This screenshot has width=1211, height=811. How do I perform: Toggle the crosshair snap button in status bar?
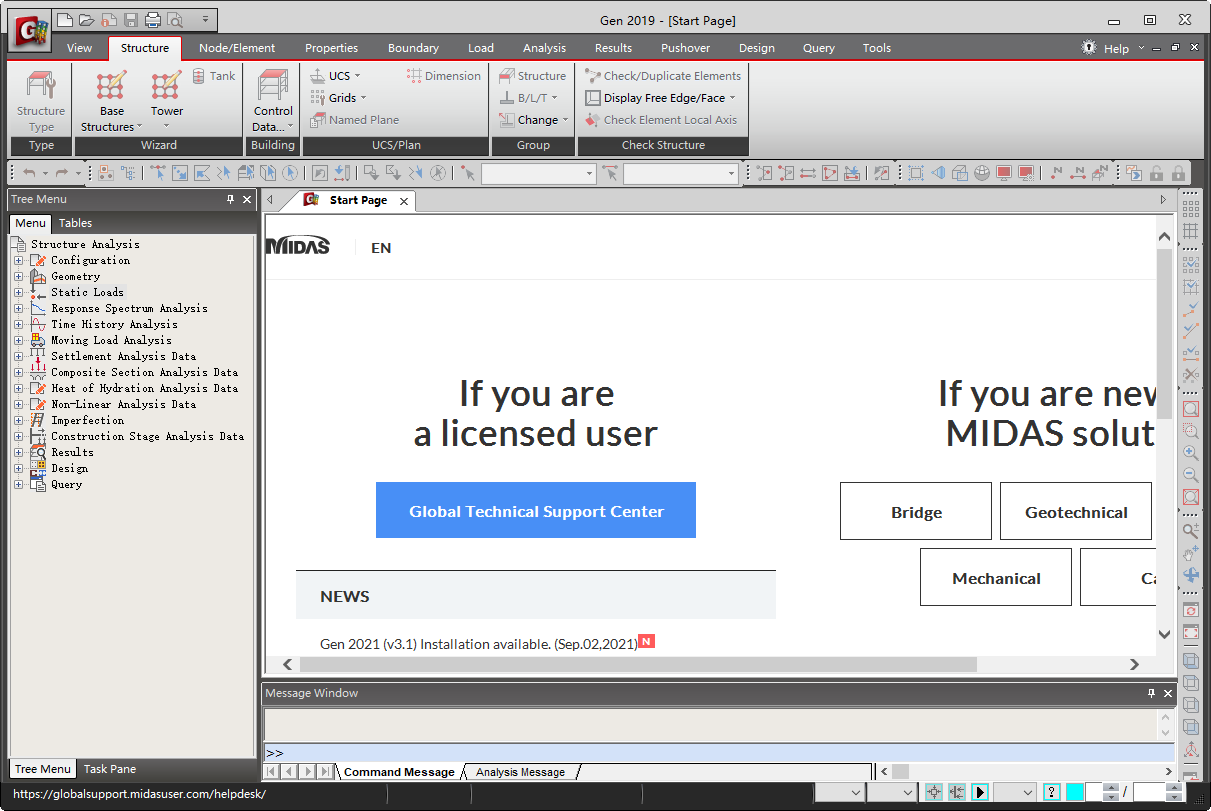point(934,792)
